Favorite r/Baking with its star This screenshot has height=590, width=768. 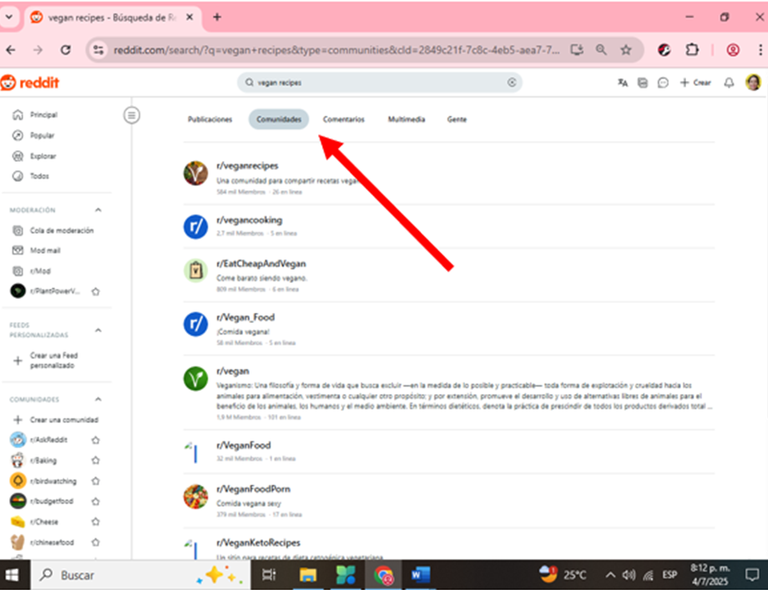coord(96,460)
